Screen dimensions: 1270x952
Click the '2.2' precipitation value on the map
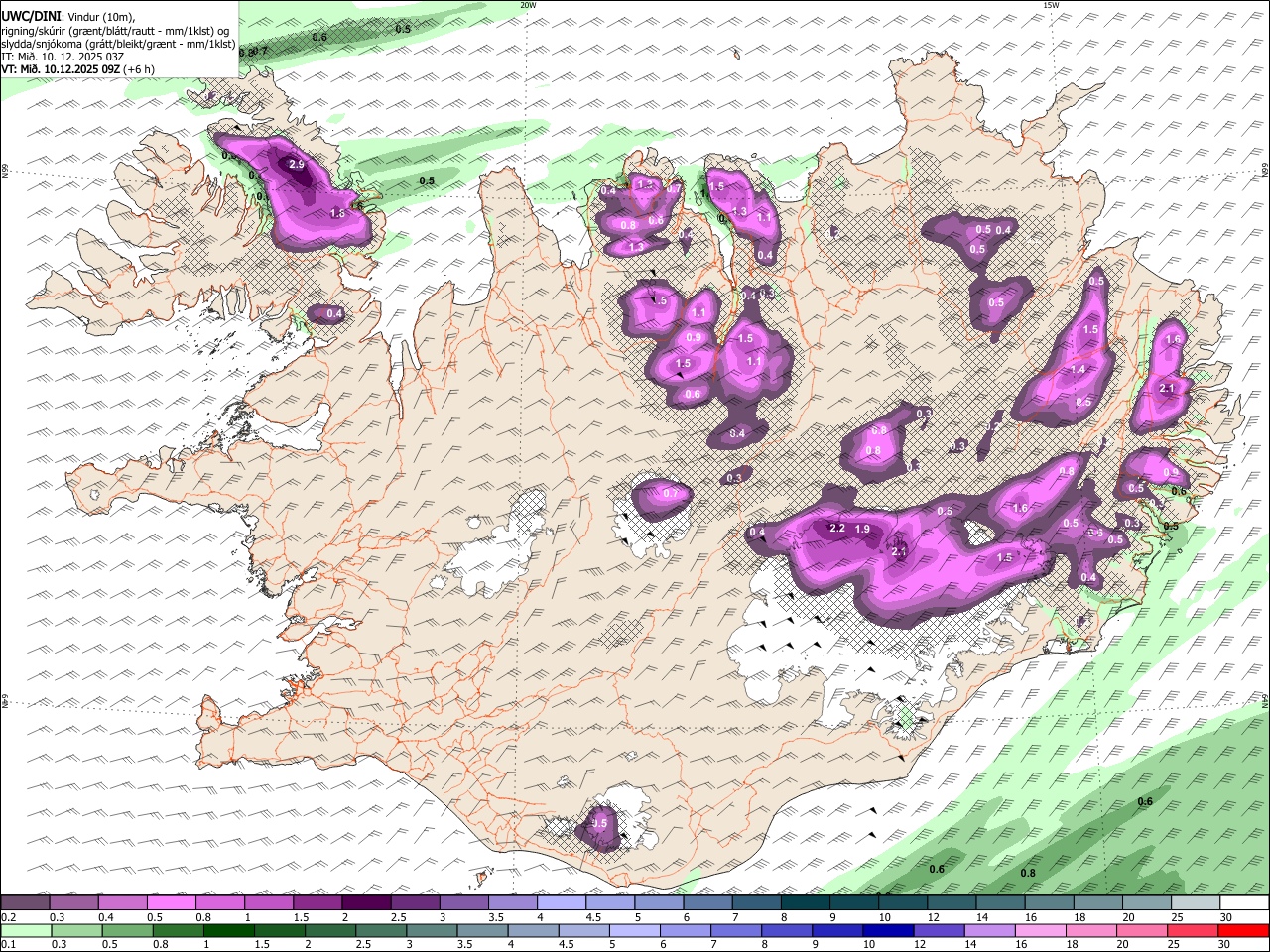836,529
